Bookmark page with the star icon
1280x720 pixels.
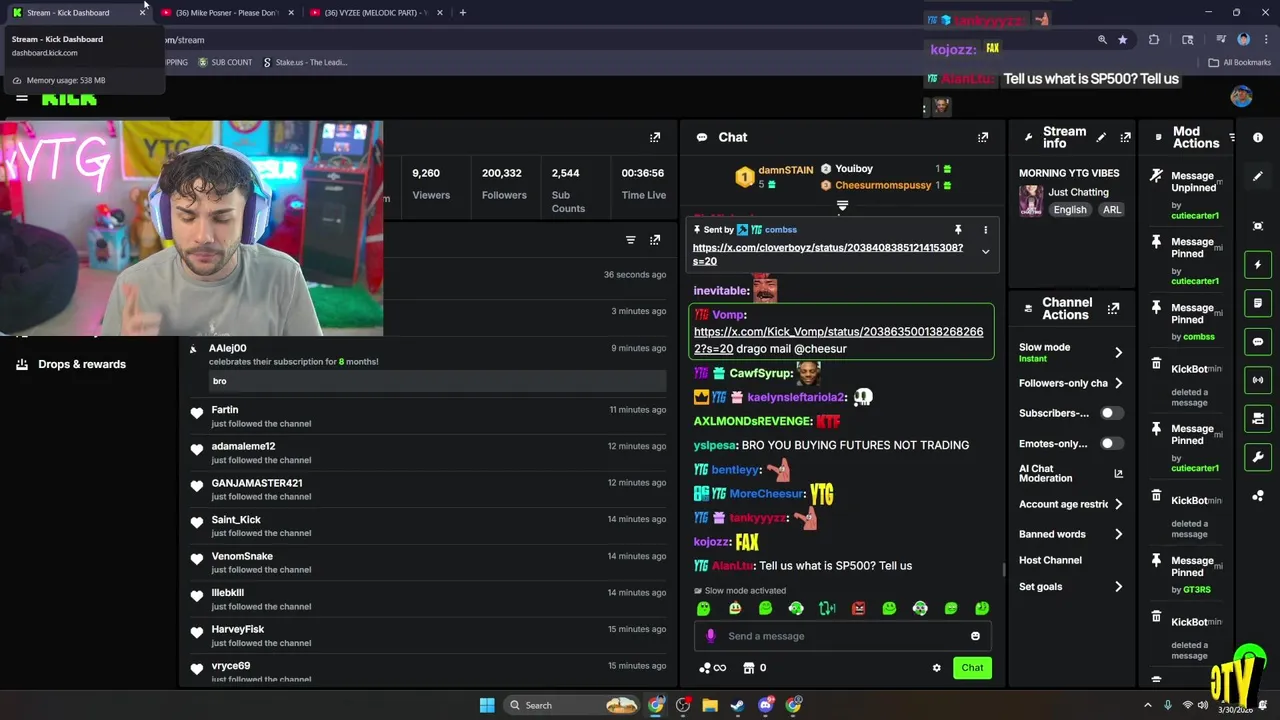(x=1122, y=40)
